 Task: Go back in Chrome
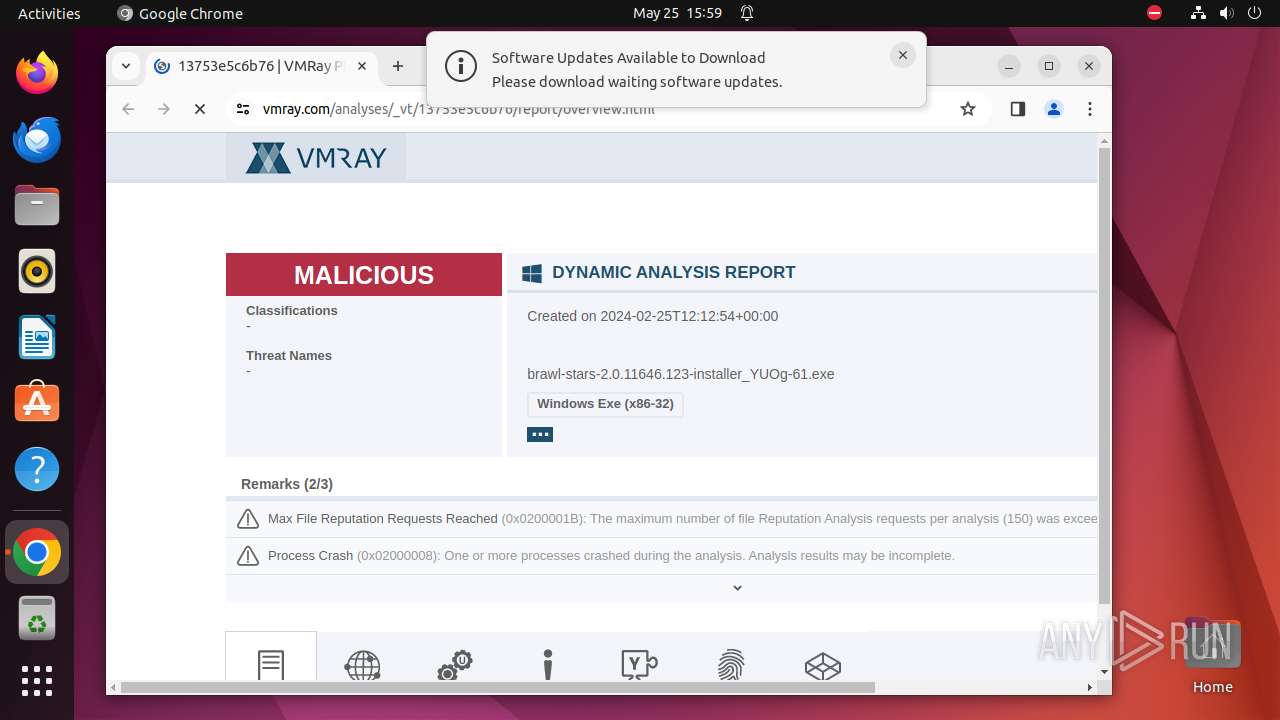pyautogui.click(x=128, y=109)
